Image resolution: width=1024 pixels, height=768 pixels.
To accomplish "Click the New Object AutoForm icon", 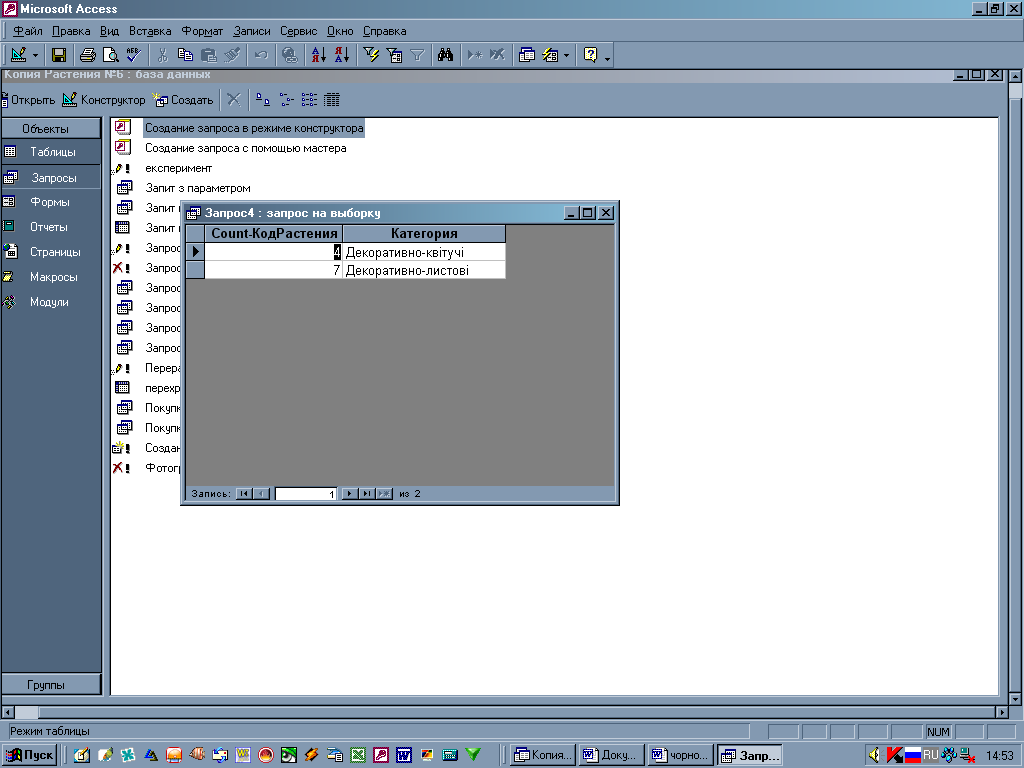I will (x=551, y=56).
